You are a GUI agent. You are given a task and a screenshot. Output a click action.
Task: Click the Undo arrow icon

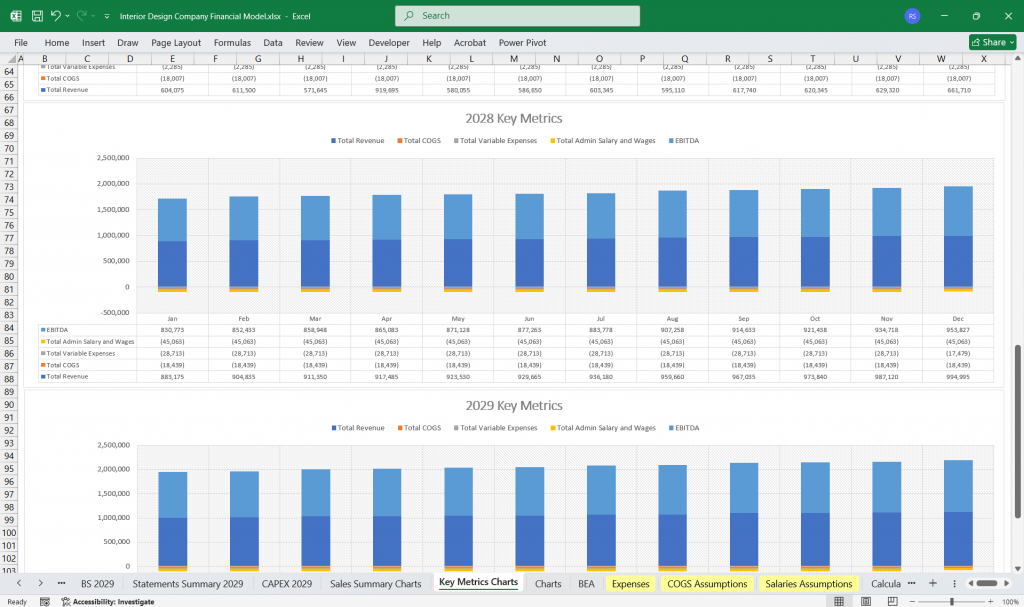pos(56,16)
